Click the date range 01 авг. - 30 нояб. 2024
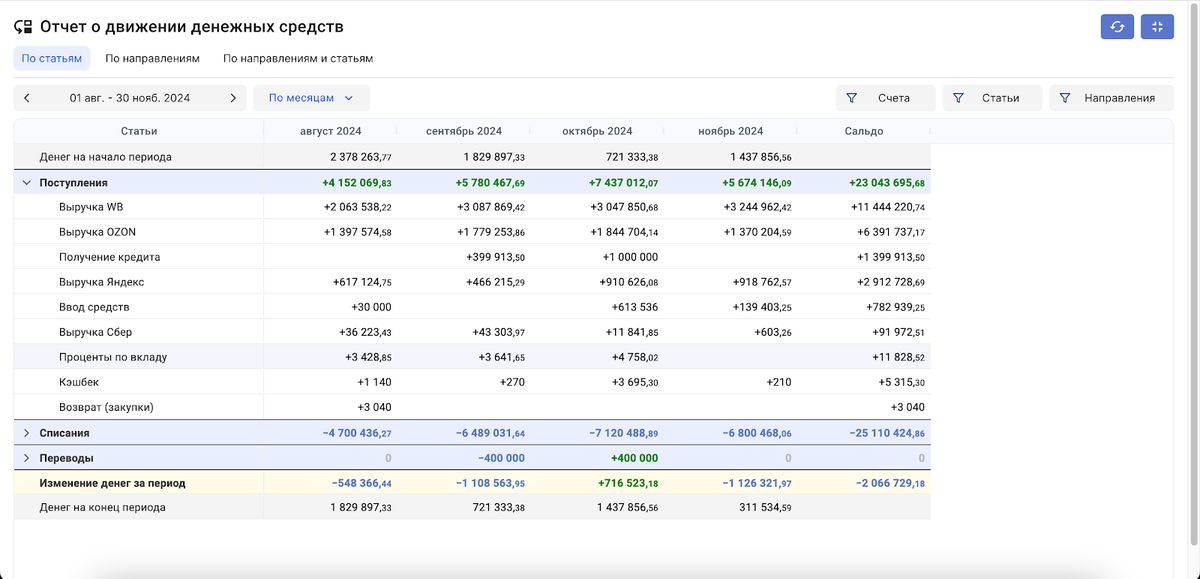Screen dimensions: 1200x579 [130, 98]
